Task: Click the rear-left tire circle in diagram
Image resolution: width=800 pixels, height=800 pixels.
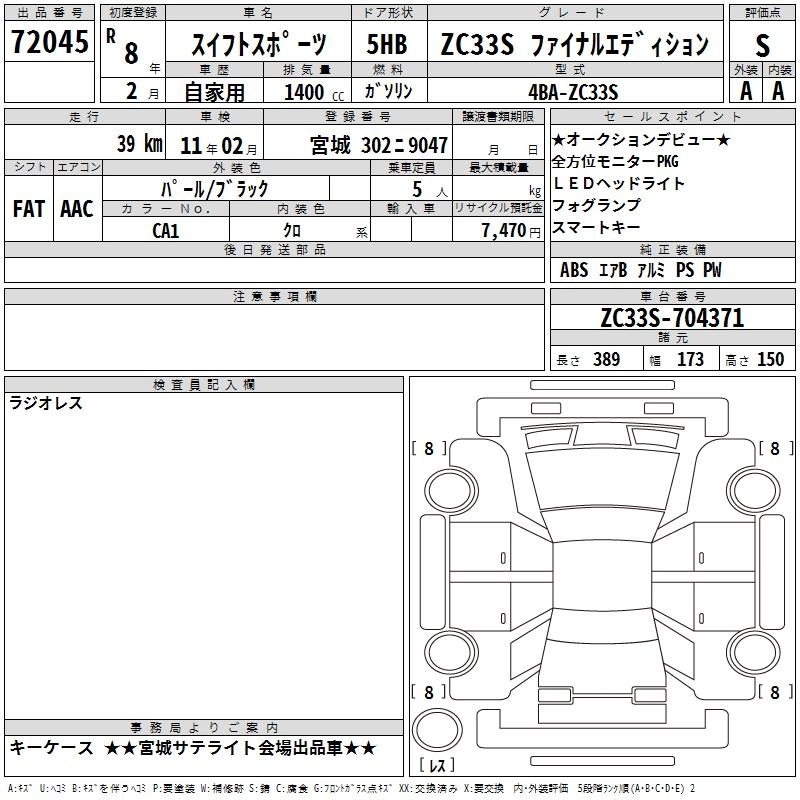Action: tap(451, 653)
